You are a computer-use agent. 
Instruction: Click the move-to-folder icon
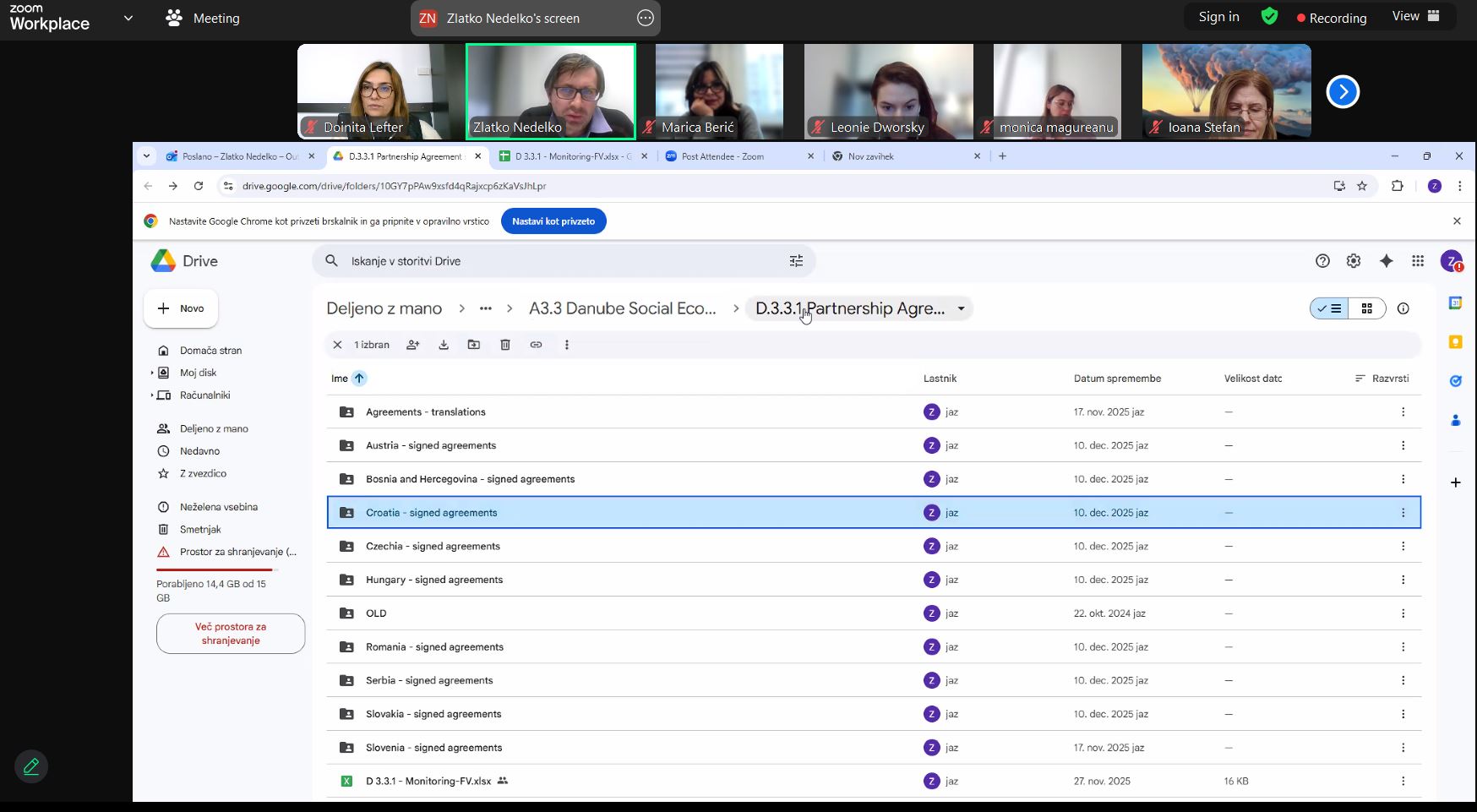(x=474, y=345)
